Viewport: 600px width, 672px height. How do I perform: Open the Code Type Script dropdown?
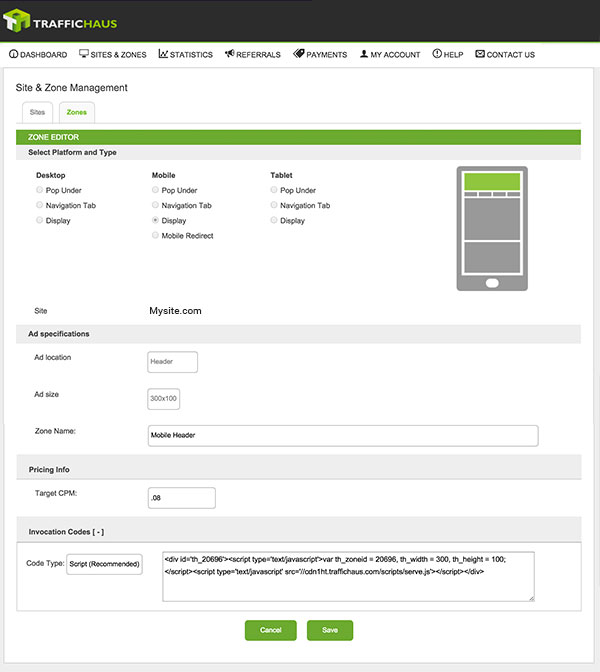104,564
